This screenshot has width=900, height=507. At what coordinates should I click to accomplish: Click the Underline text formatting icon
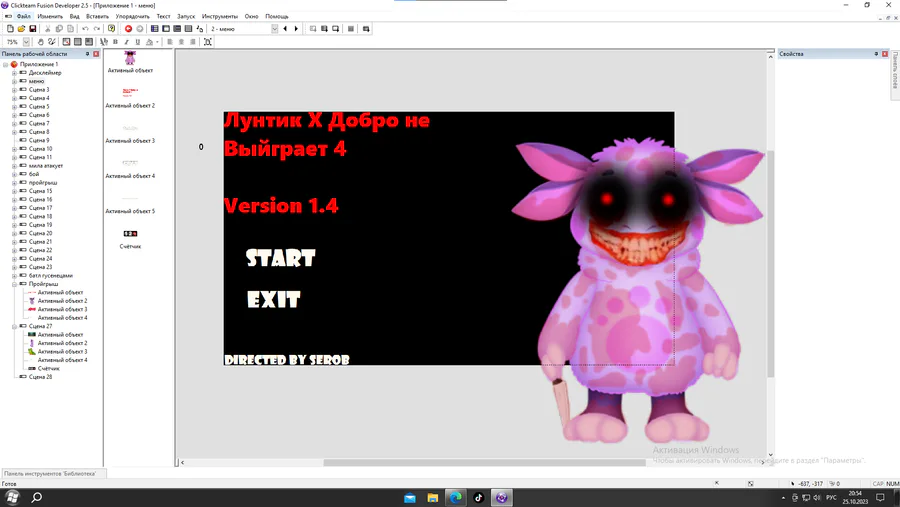[x=138, y=42]
